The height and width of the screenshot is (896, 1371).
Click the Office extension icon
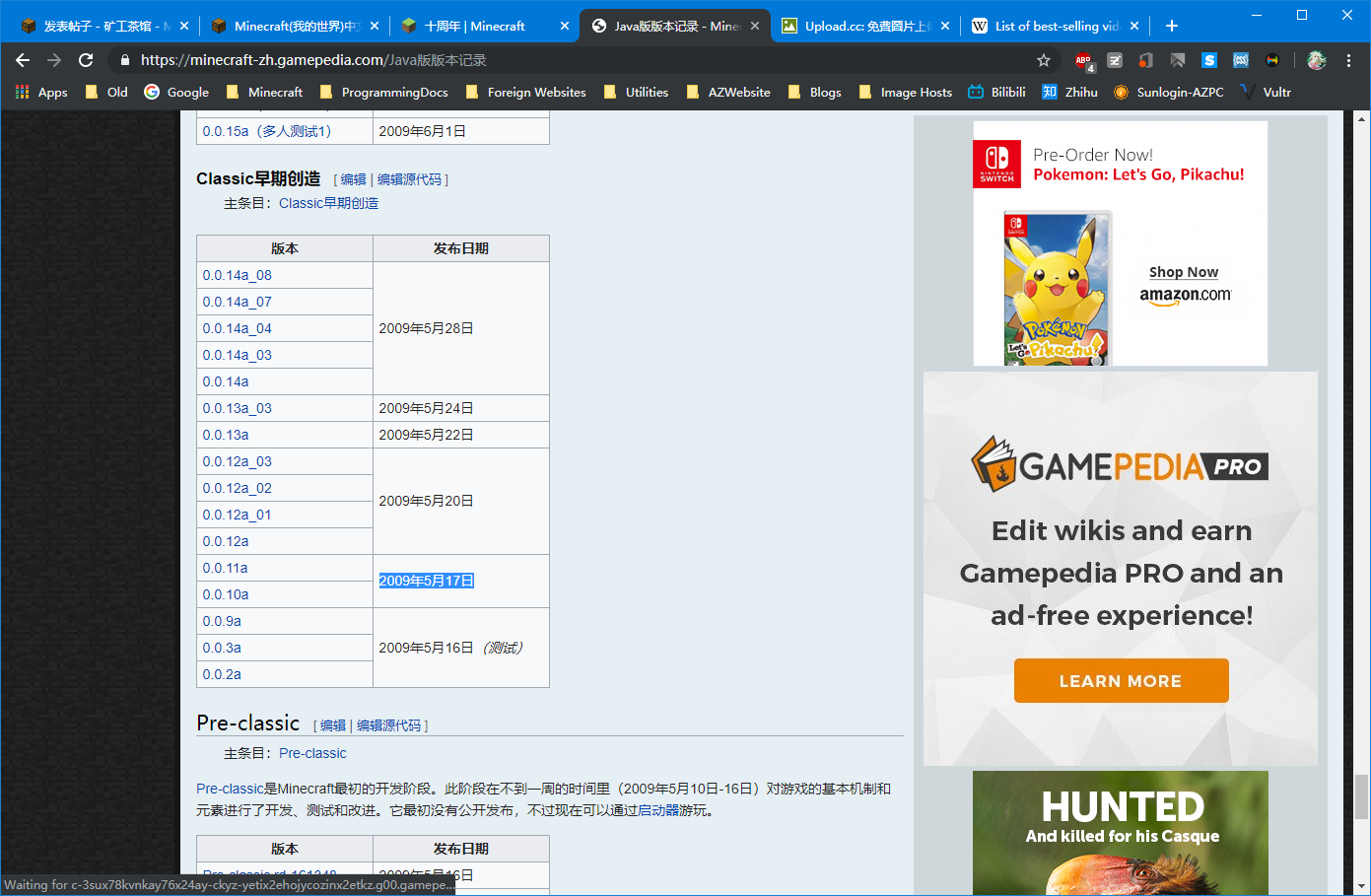click(x=1145, y=61)
